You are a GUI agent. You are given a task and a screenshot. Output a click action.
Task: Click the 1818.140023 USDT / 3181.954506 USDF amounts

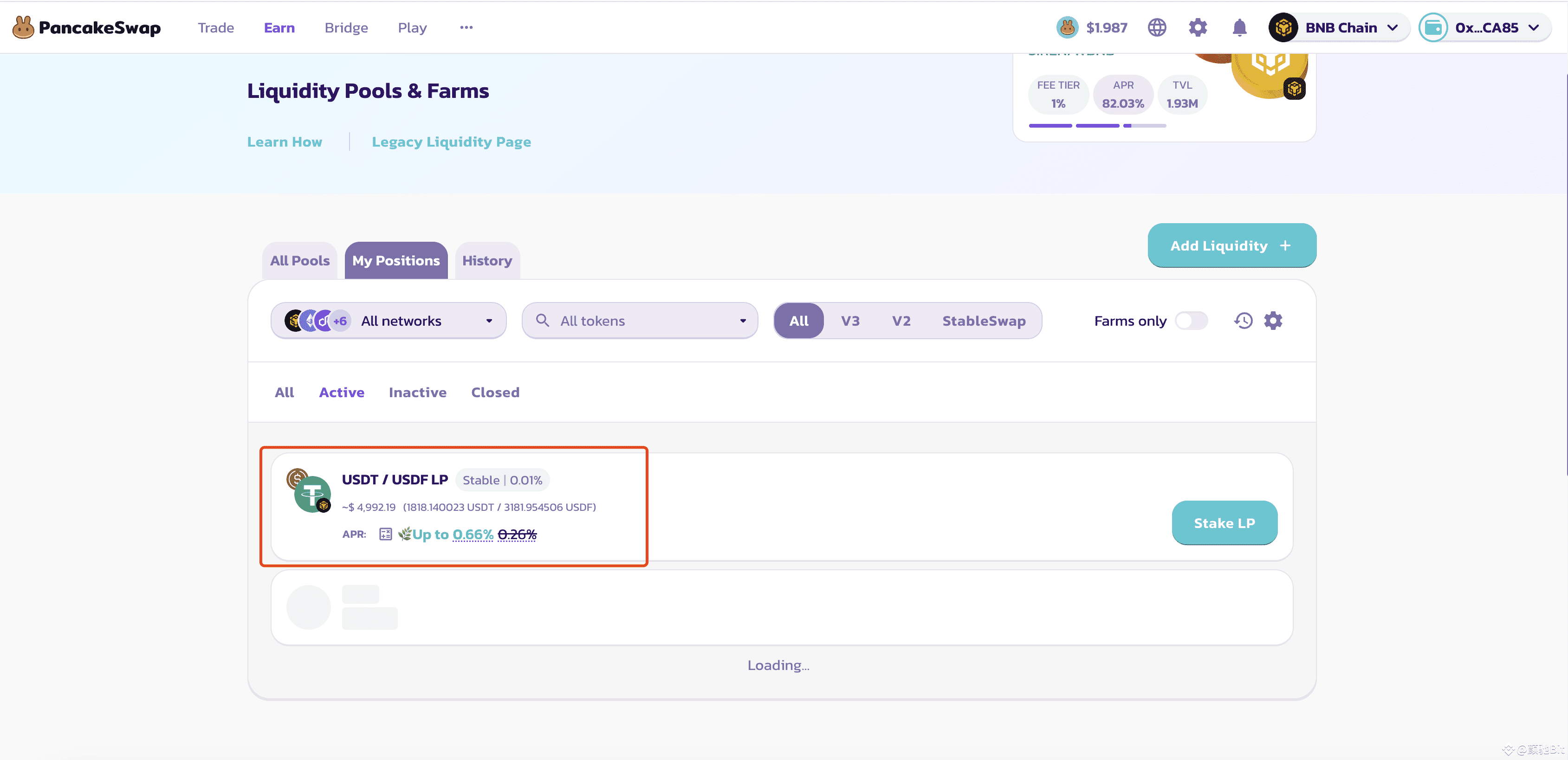click(499, 507)
